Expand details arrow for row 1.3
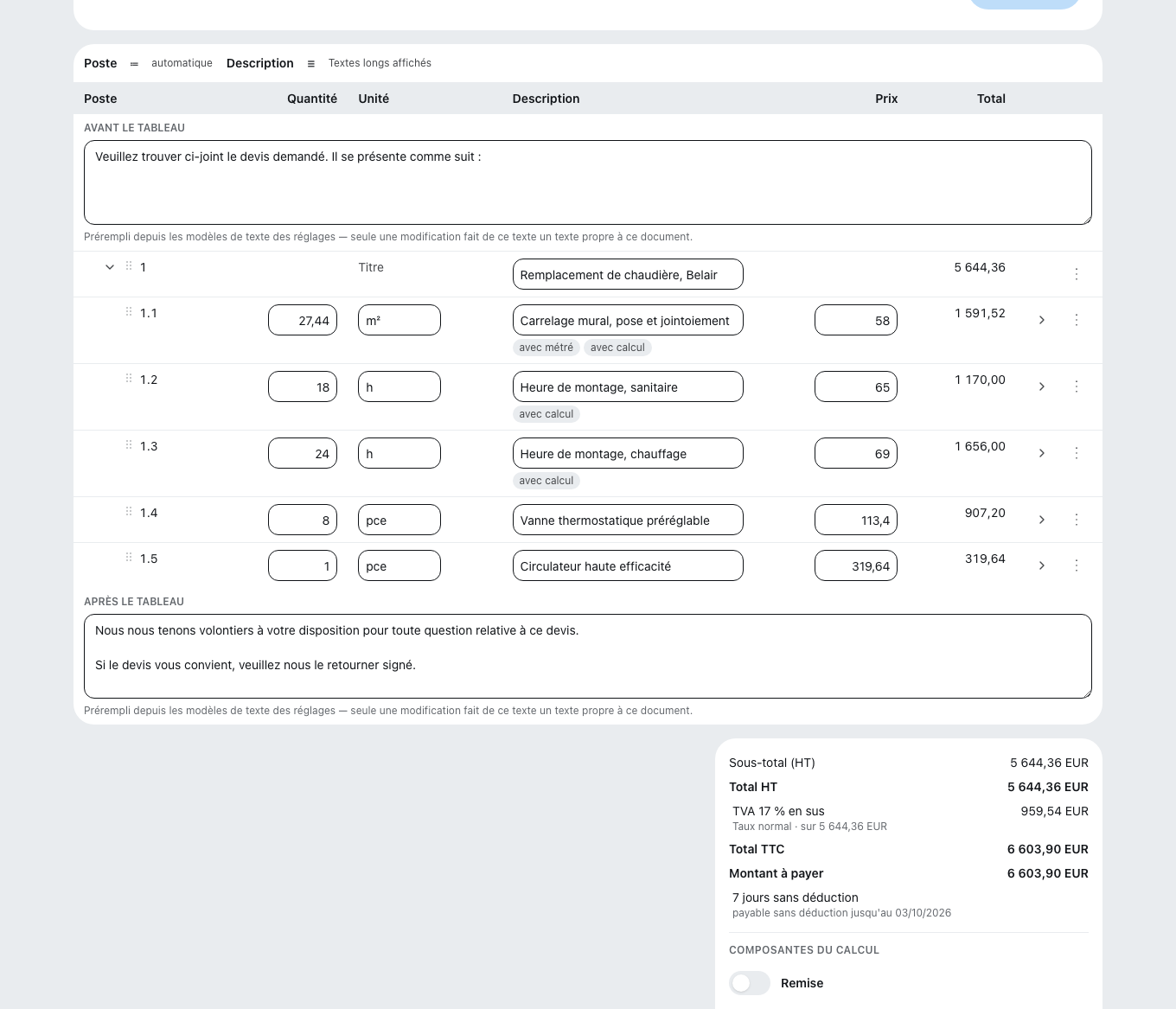Viewport: 1176px width, 1009px height. coord(1042,453)
